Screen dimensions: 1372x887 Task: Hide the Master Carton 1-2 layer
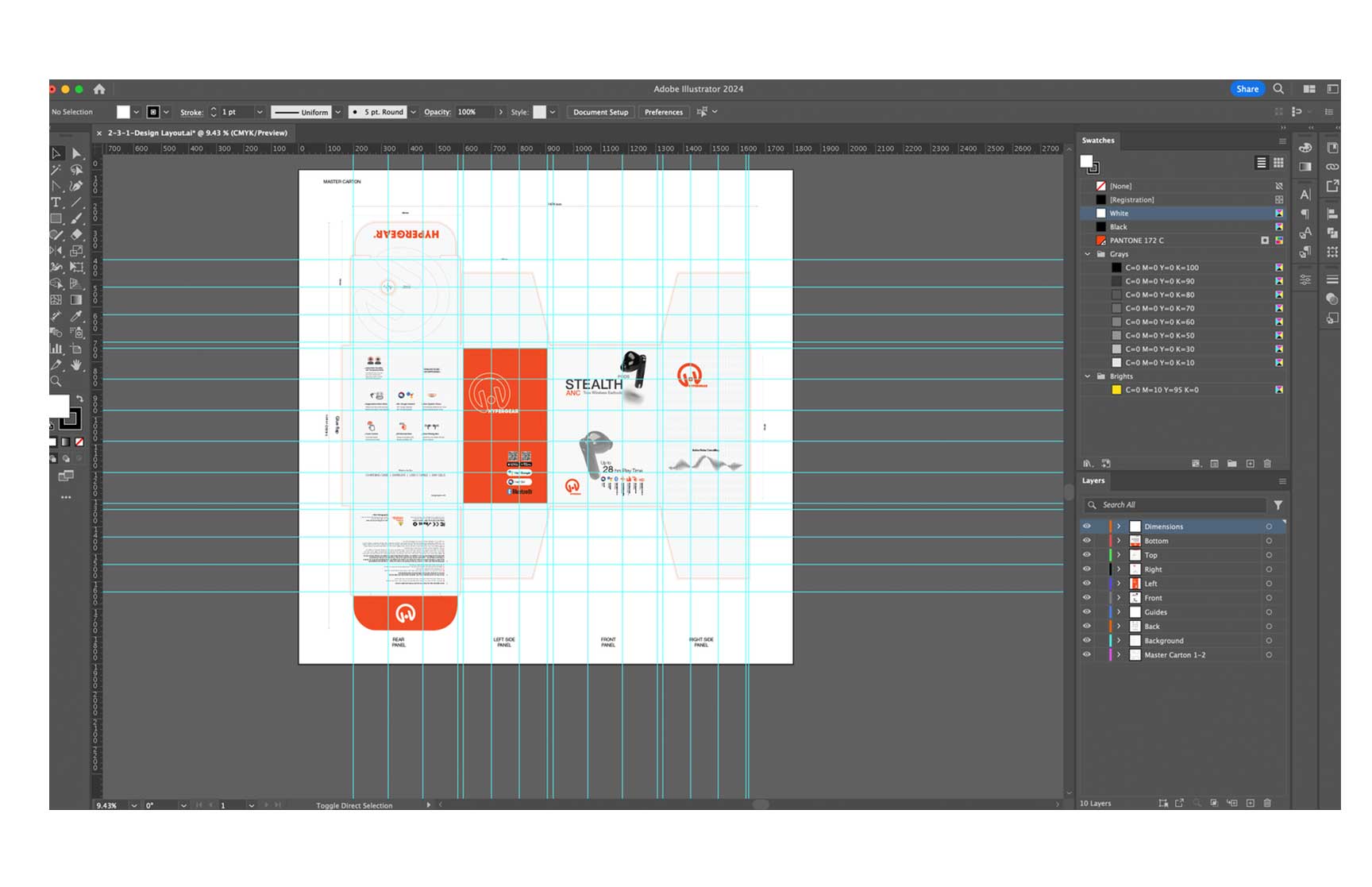click(x=1087, y=654)
